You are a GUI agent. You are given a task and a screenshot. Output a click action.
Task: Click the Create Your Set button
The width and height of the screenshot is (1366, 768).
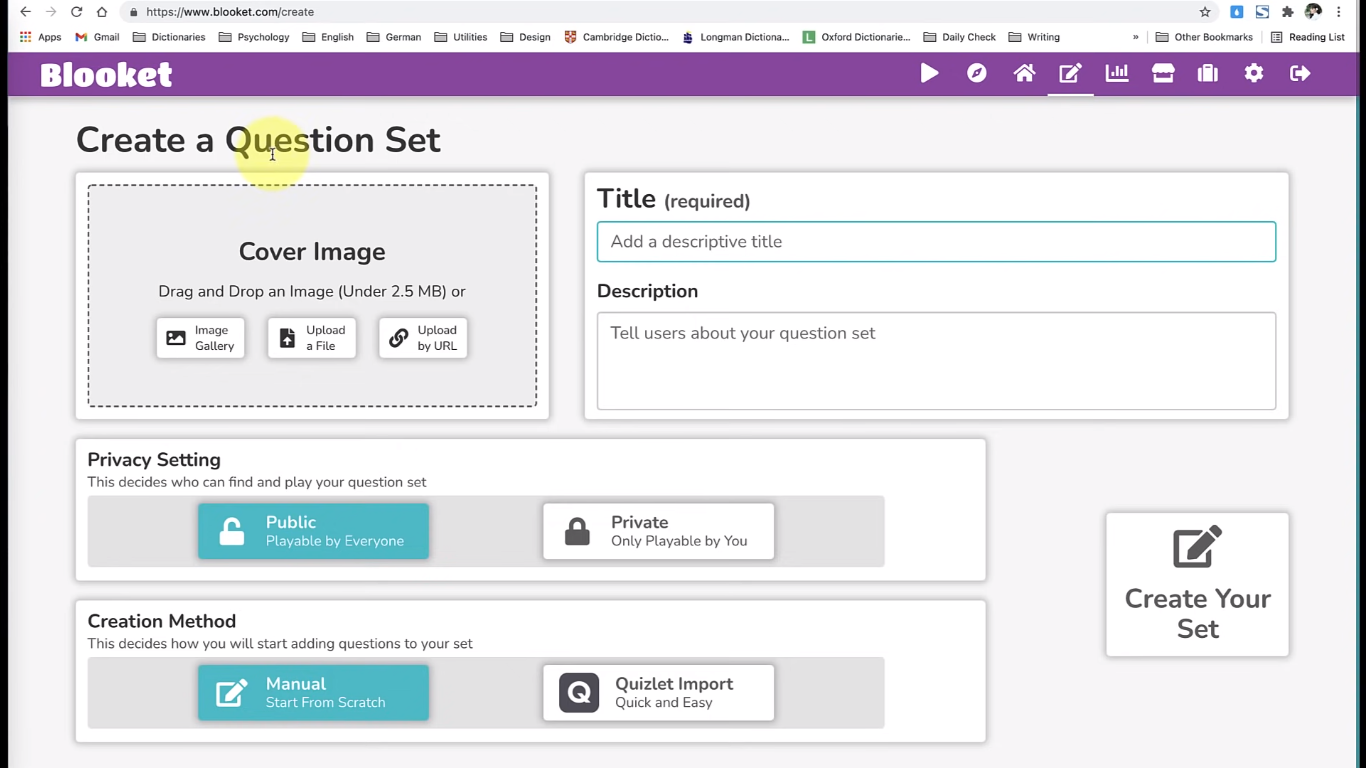(x=1197, y=585)
